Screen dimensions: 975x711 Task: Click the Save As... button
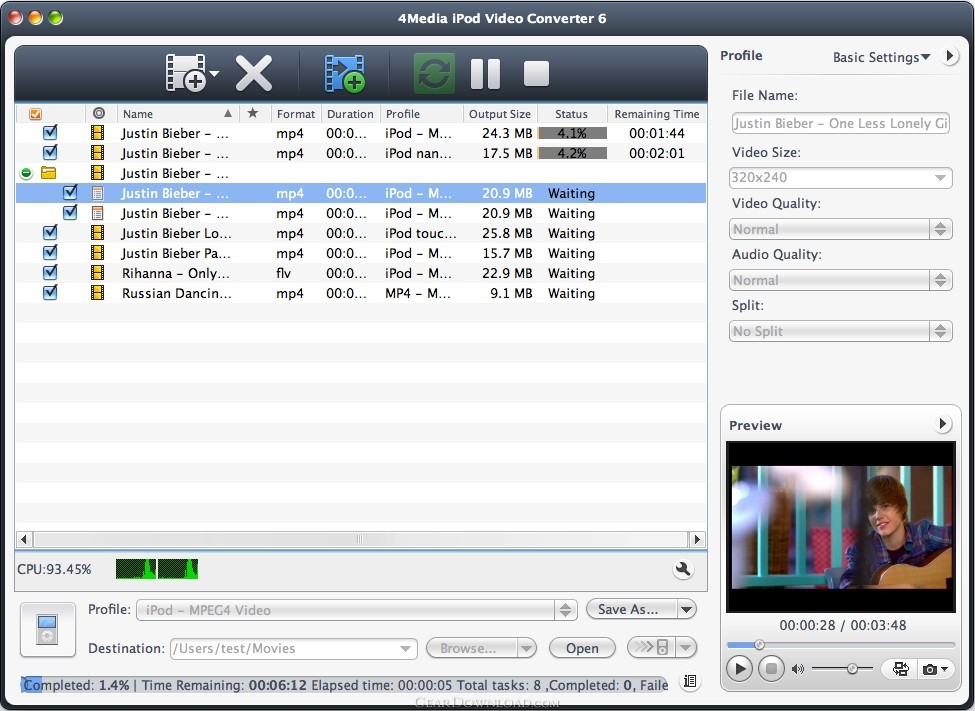pyautogui.click(x=631, y=610)
